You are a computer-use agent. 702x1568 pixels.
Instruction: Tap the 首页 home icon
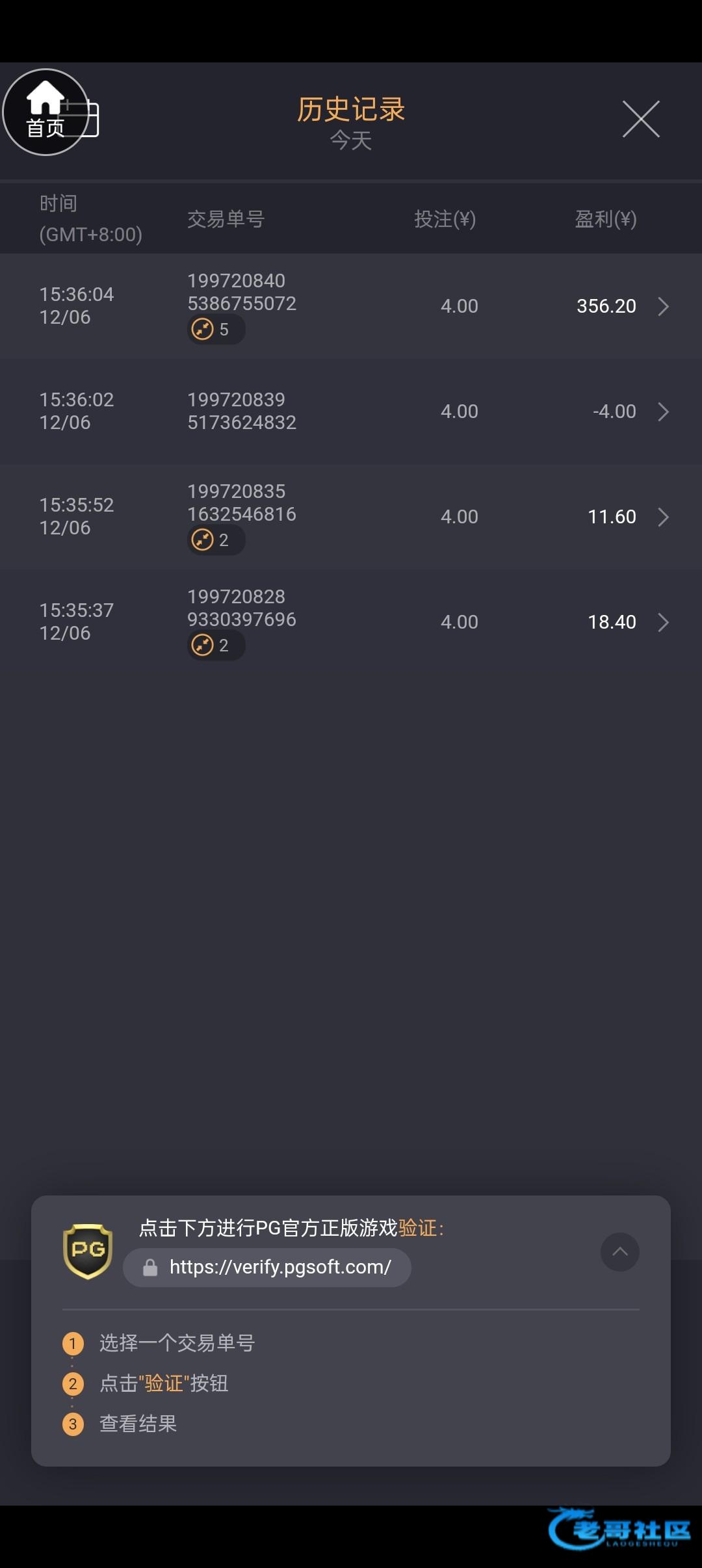(x=45, y=112)
